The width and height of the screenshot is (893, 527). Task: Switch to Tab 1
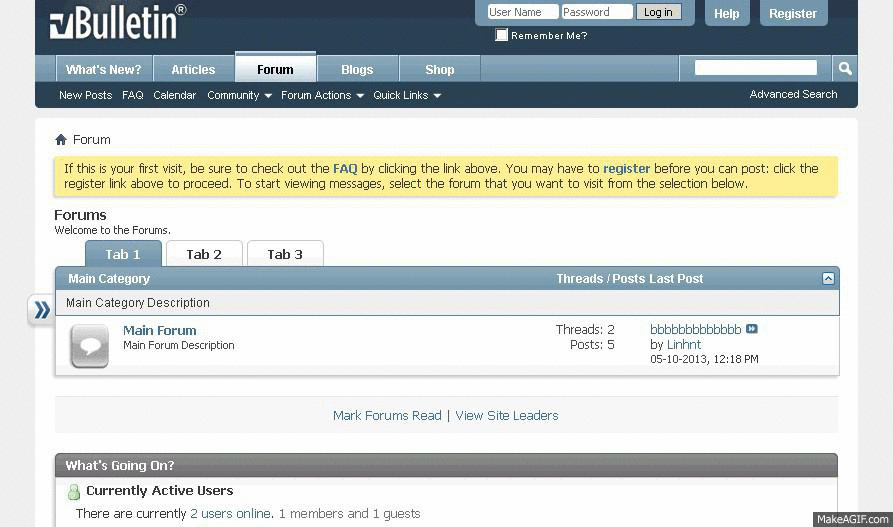123,254
